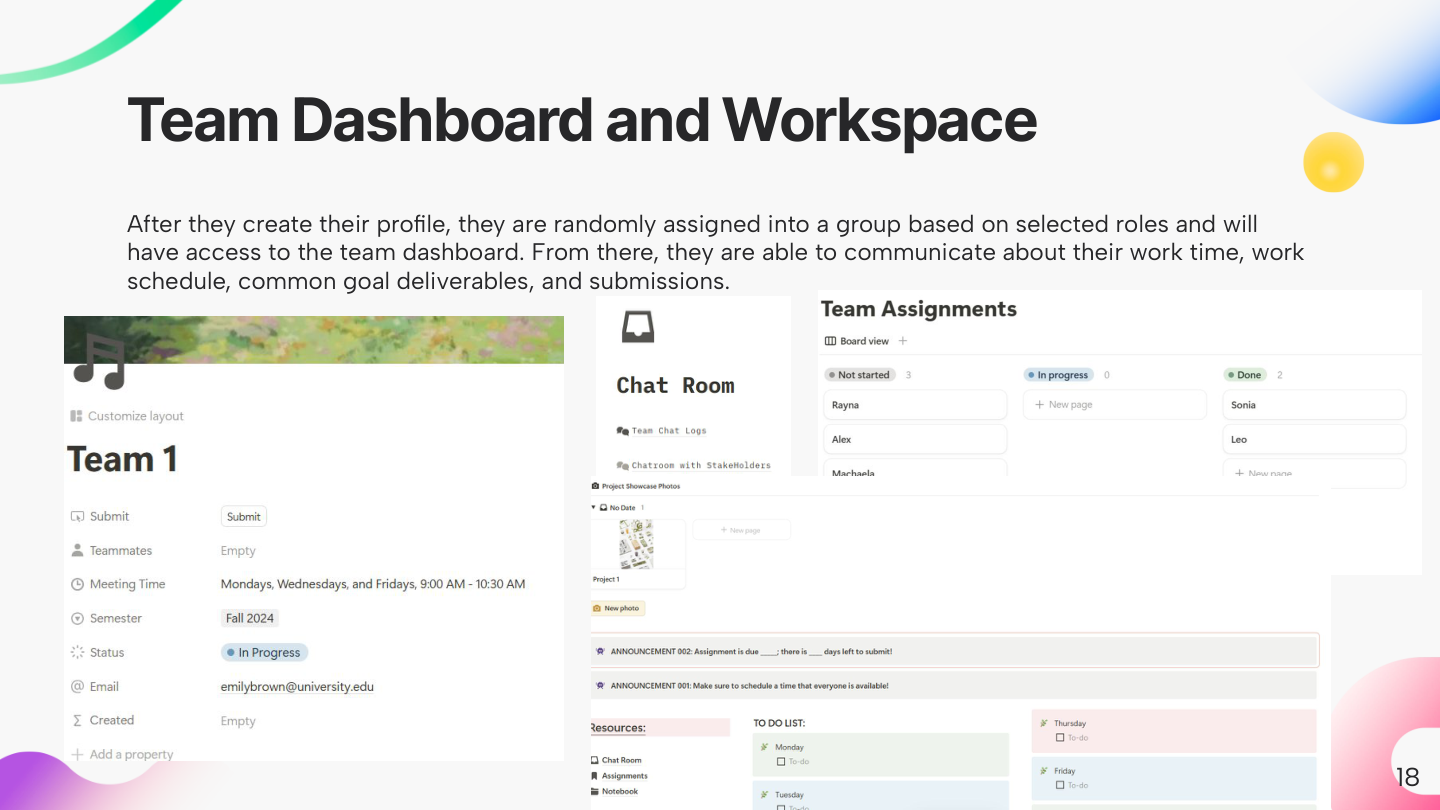Open the Chatroom with StakeHolders link

click(701, 465)
